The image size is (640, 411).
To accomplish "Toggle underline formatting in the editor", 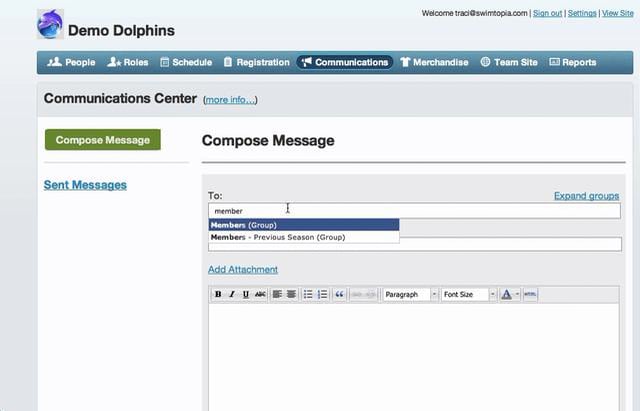I will [x=246, y=294].
